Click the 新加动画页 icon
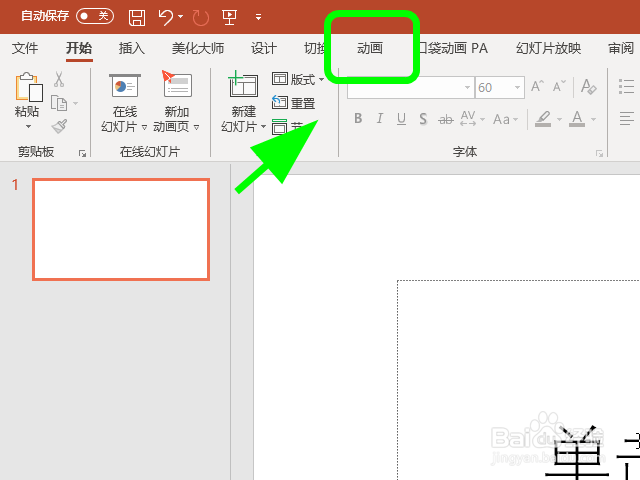The width and height of the screenshot is (640, 480). pos(177,84)
